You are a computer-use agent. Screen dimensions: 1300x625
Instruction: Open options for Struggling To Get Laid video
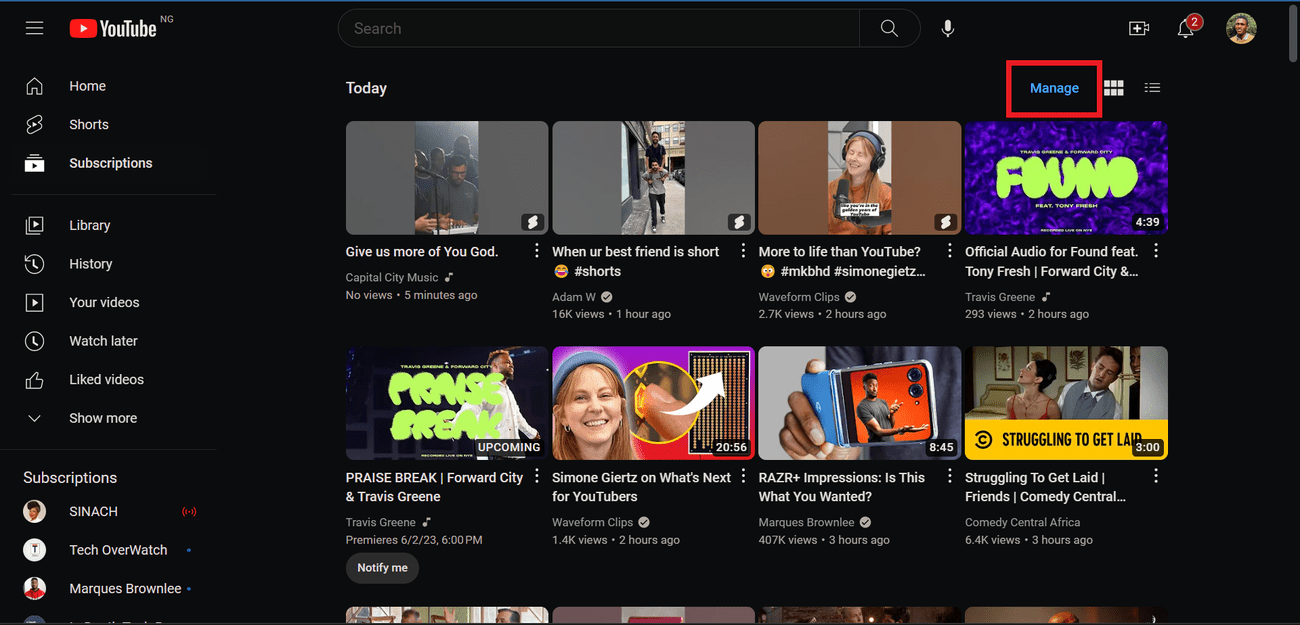tap(1156, 477)
